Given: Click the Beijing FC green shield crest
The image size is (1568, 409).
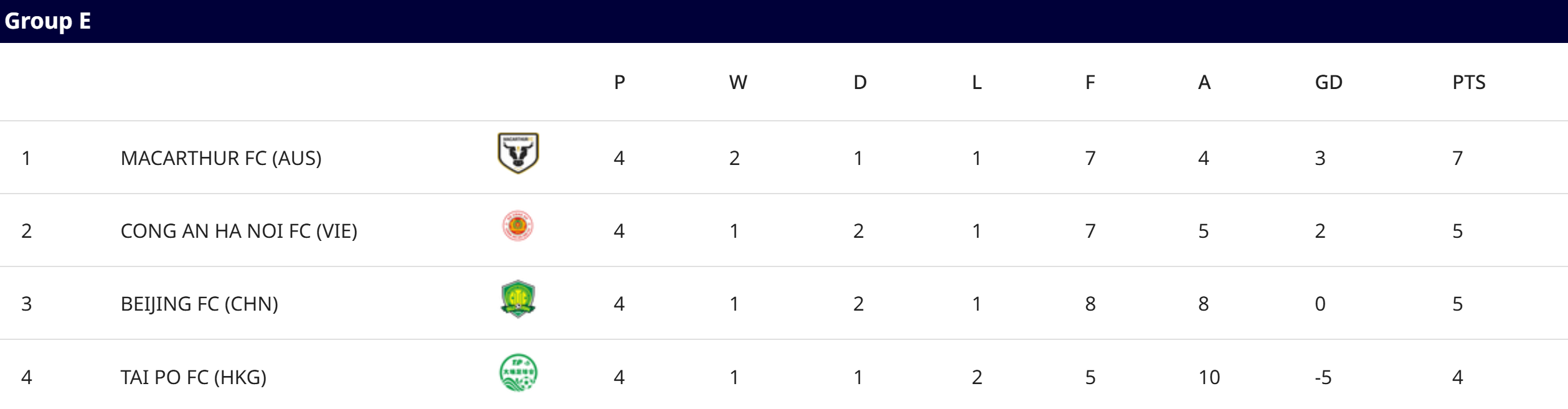Looking at the screenshot, I should (518, 299).
